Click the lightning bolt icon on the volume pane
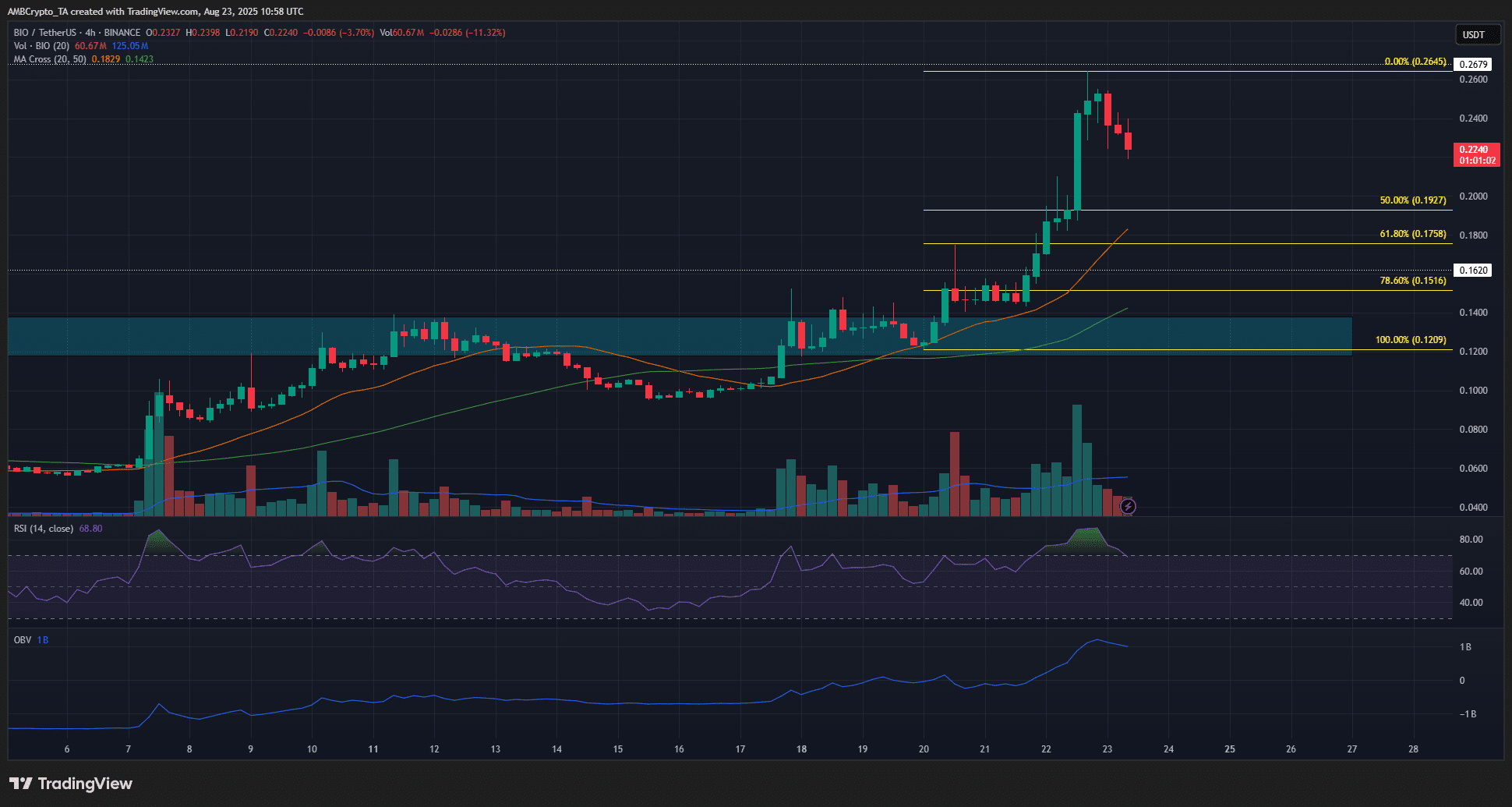1512x807 pixels. pos(1128,507)
